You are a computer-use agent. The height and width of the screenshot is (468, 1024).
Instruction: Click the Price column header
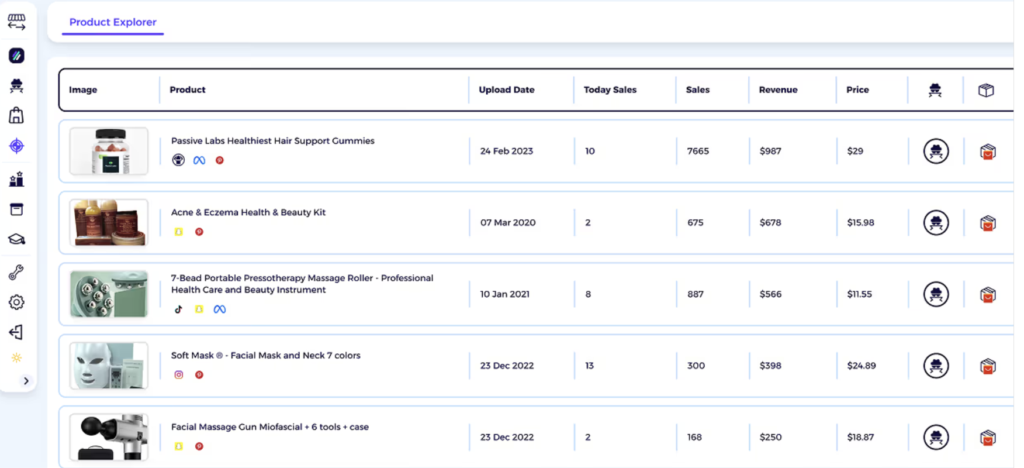click(x=857, y=90)
